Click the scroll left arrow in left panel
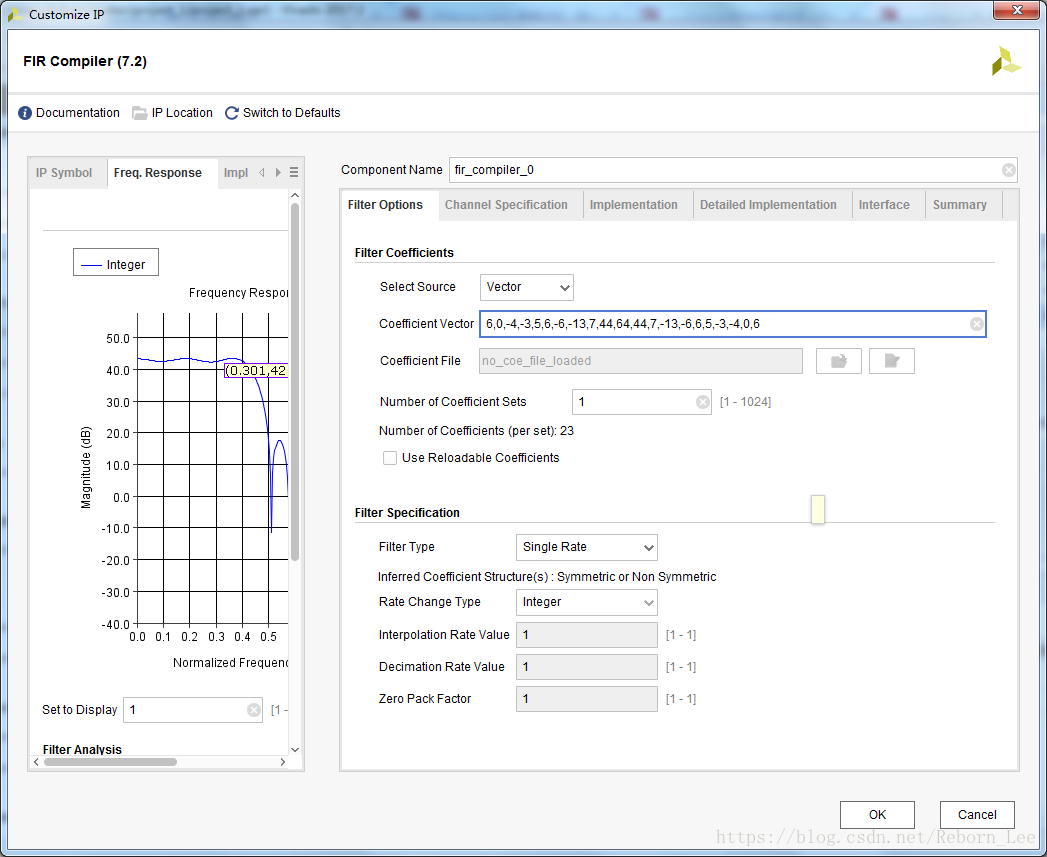The width and height of the screenshot is (1047, 857). 36,762
